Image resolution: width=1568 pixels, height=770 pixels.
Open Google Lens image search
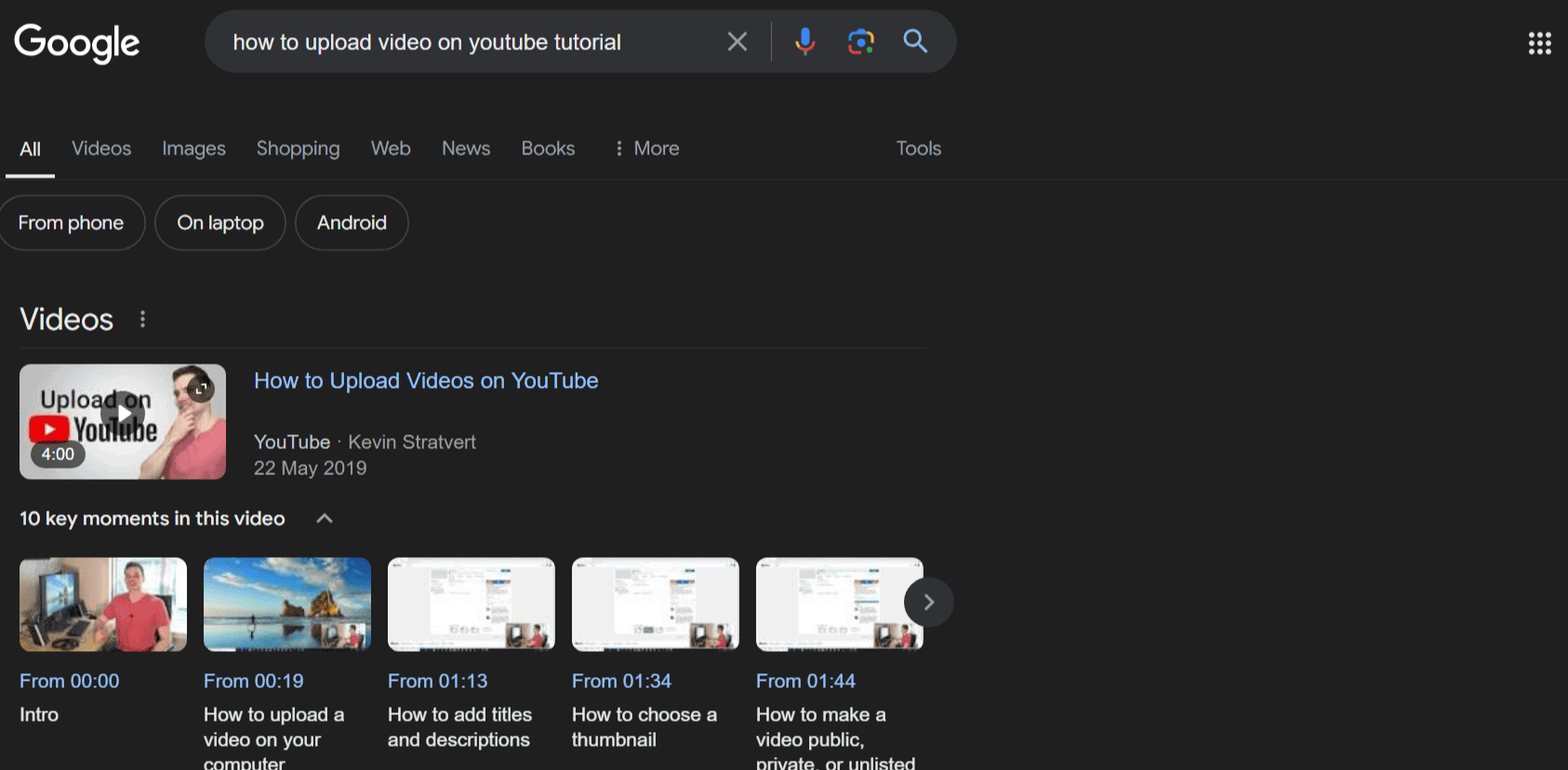tap(861, 42)
